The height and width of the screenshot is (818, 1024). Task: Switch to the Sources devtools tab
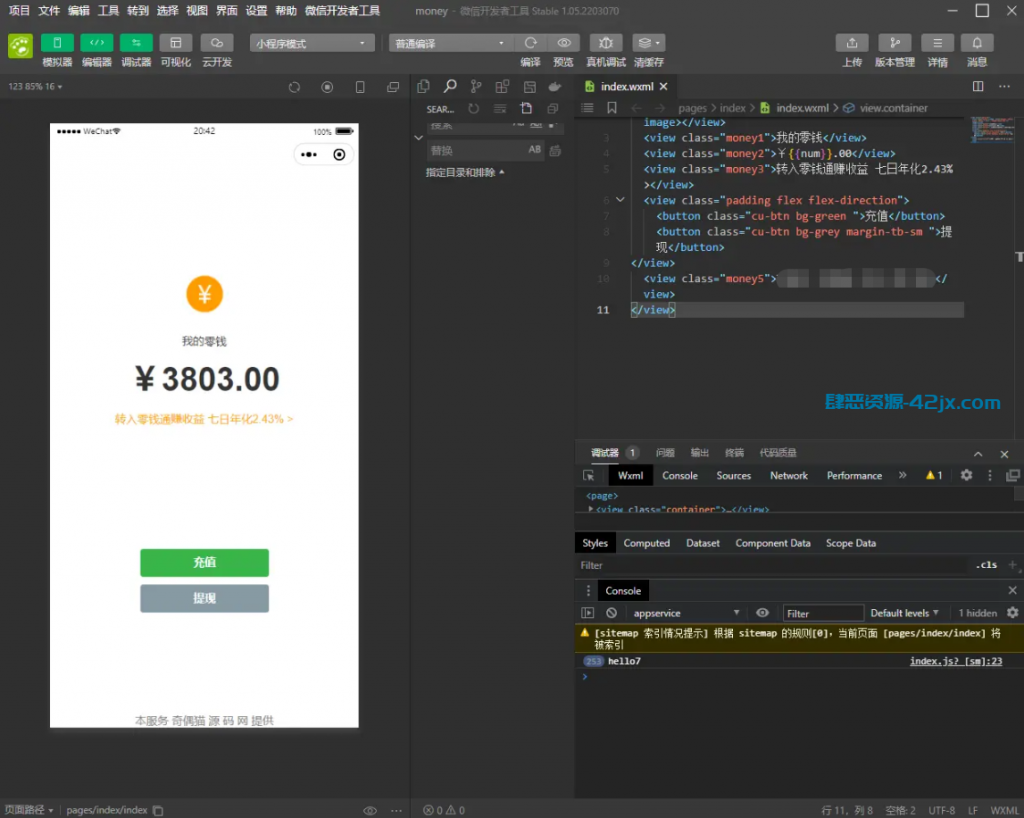733,476
